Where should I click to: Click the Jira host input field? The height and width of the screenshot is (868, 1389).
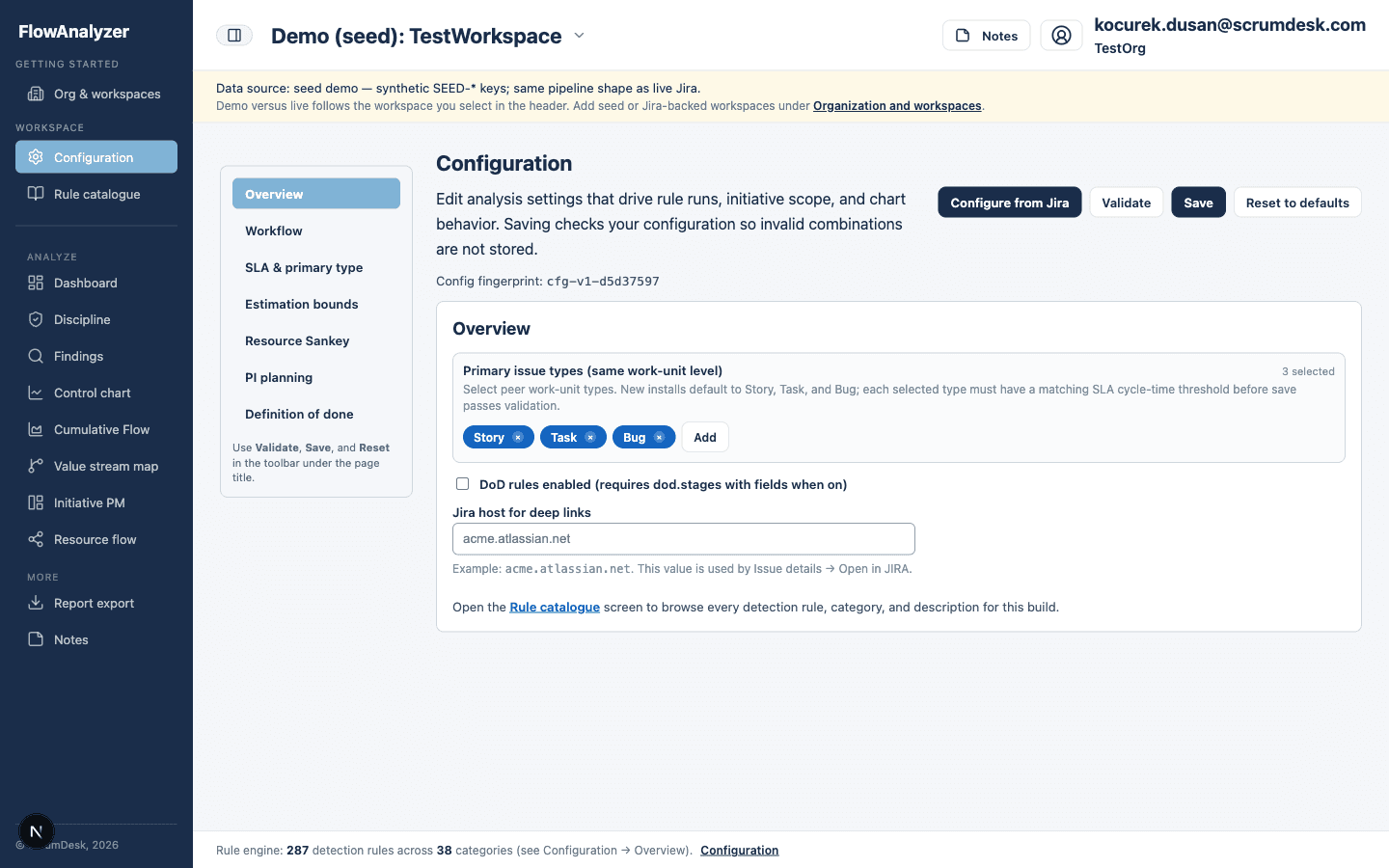(684, 539)
